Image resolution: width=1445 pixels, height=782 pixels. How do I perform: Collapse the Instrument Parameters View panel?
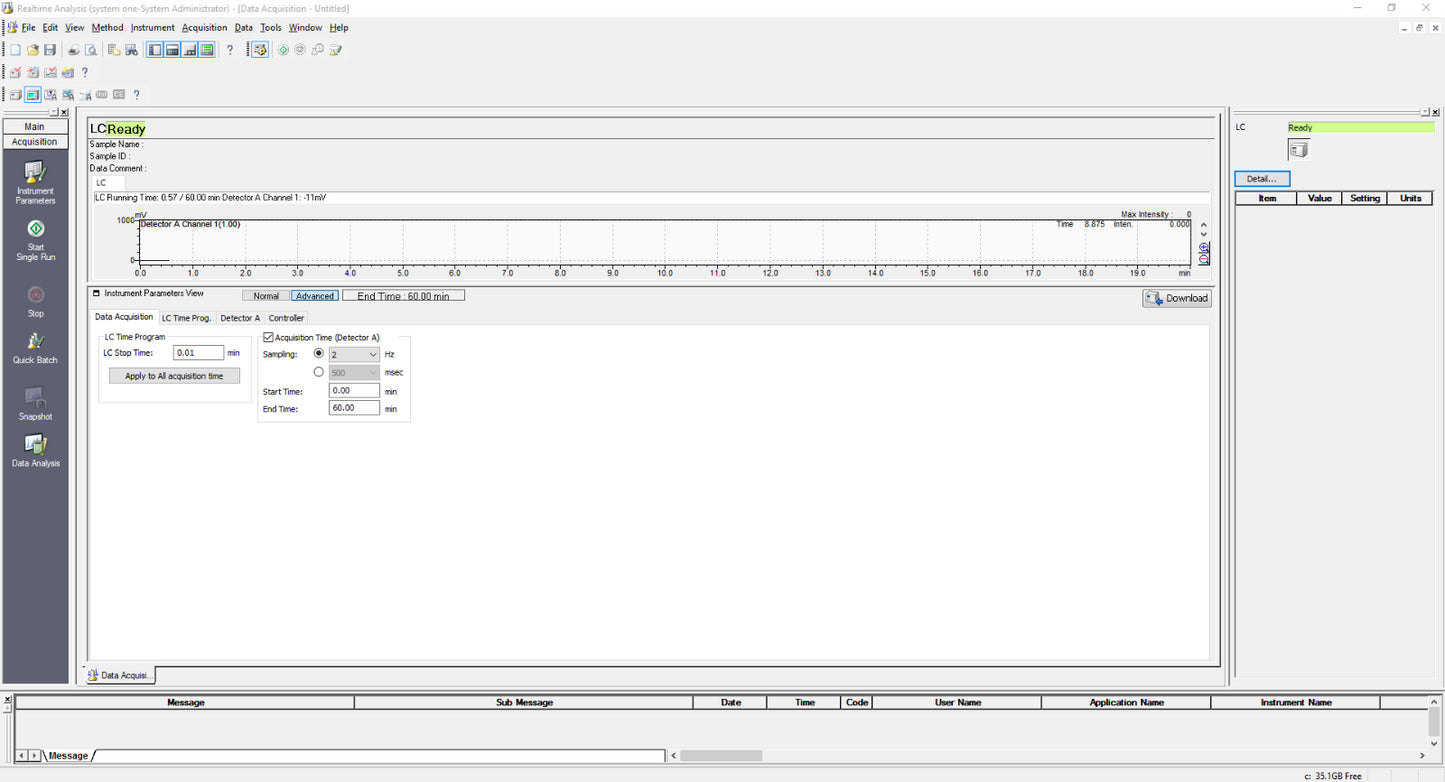(x=97, y=294)
